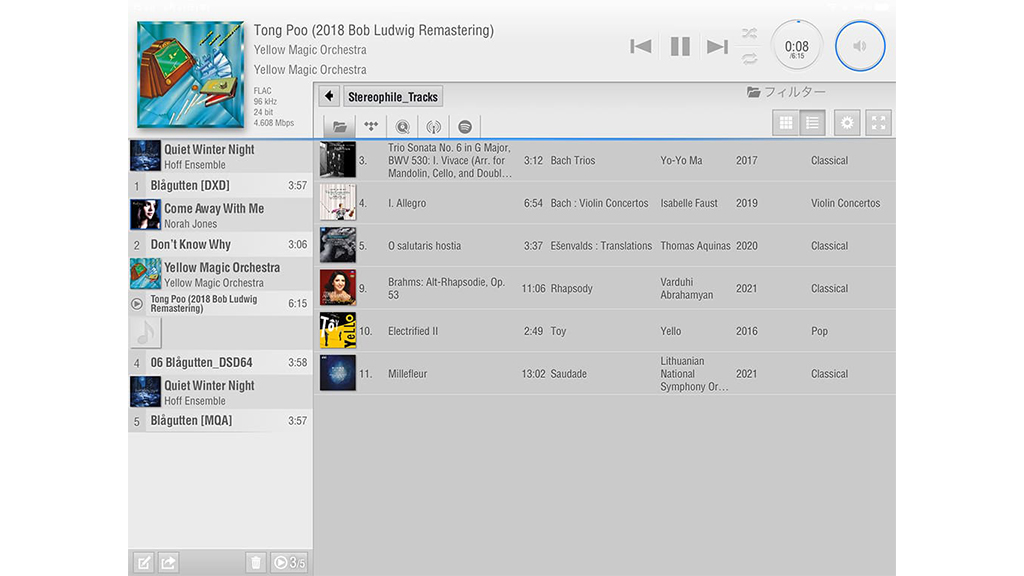Open the Qobuz streaming tab

point(402,126)
